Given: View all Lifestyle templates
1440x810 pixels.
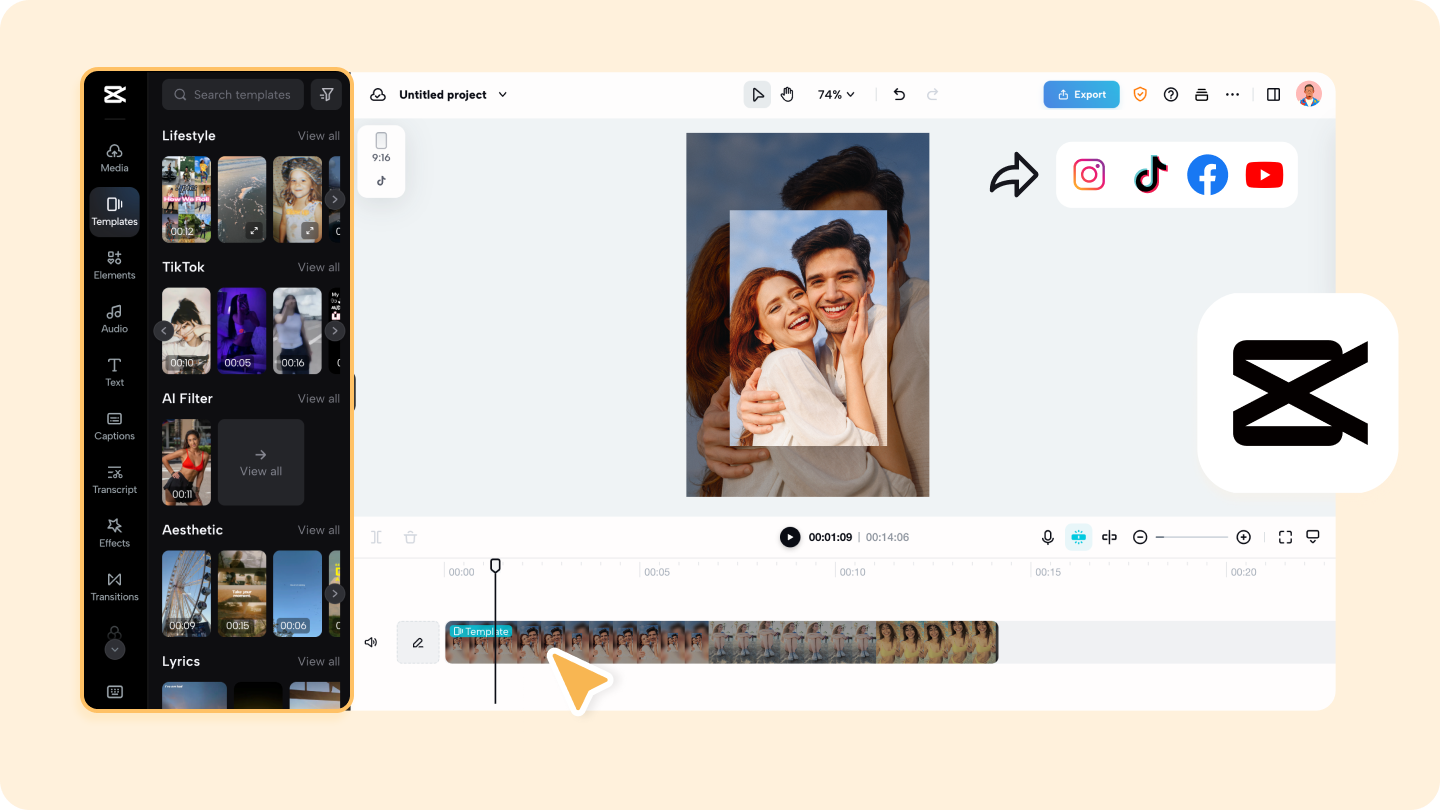Looking at the screenshot, I should pyautogui.click(x=319, y=136).
